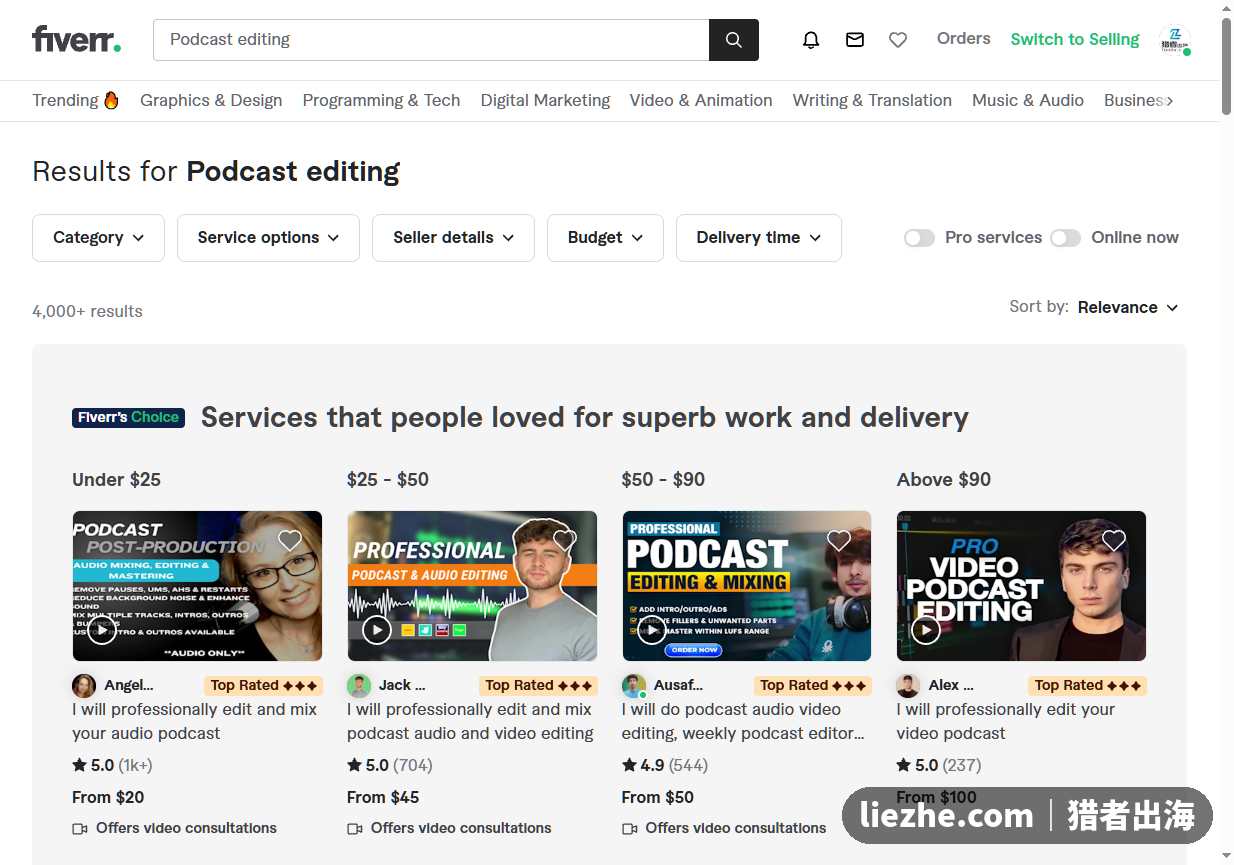Open the user profile avatar
Viewport: 1234px width, 865px height.
tap(1175, 40)
